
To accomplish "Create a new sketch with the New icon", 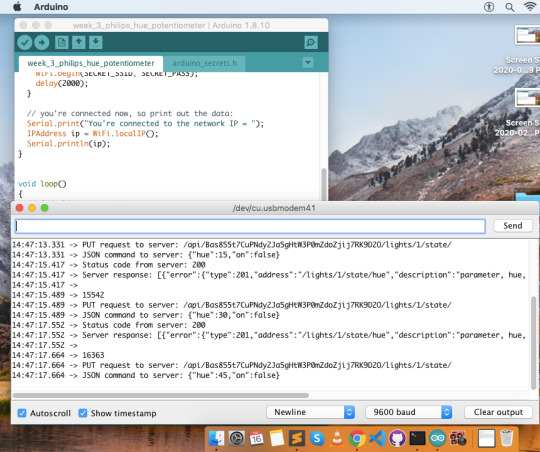I will (61, 42).
